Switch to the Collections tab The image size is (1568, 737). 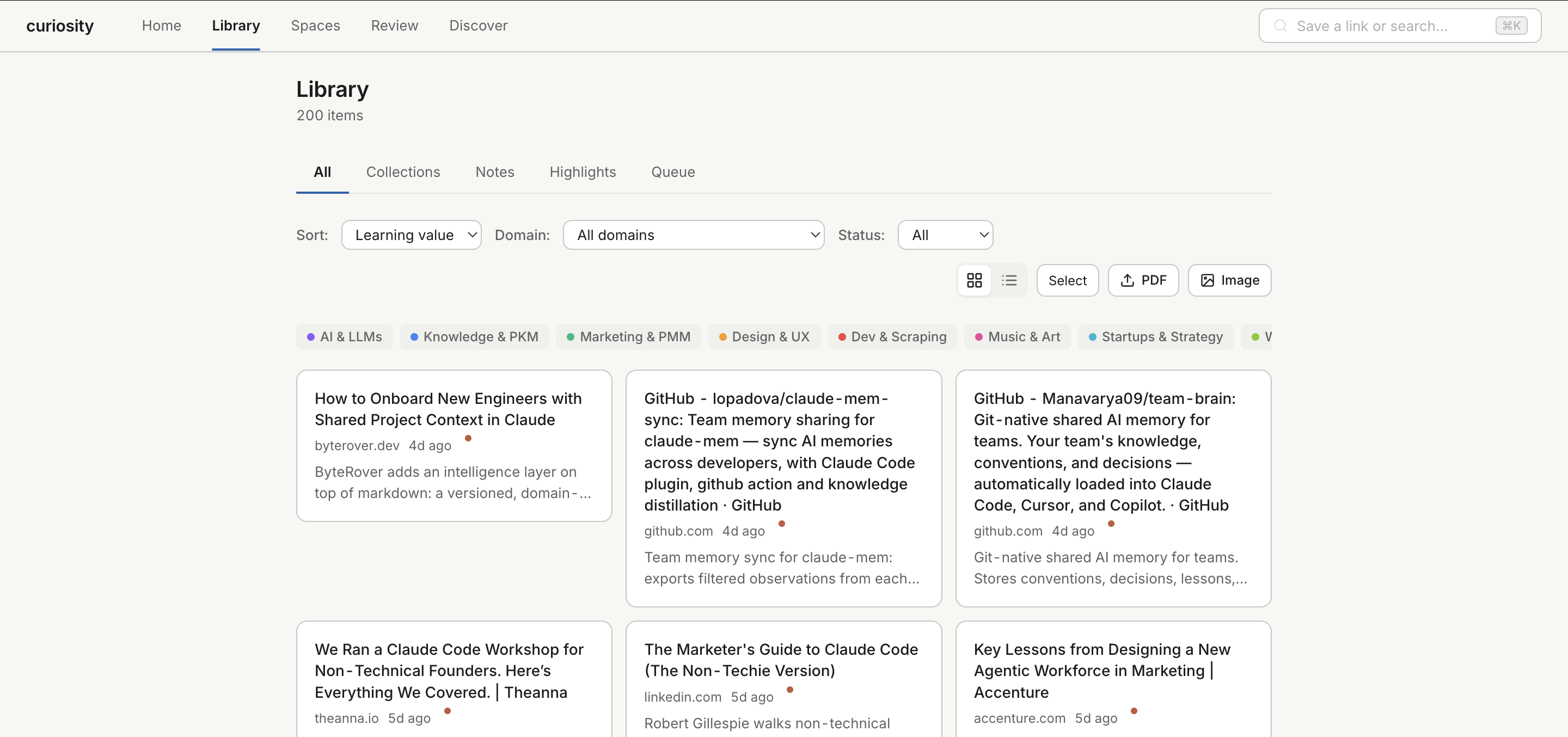click(403, 172)
